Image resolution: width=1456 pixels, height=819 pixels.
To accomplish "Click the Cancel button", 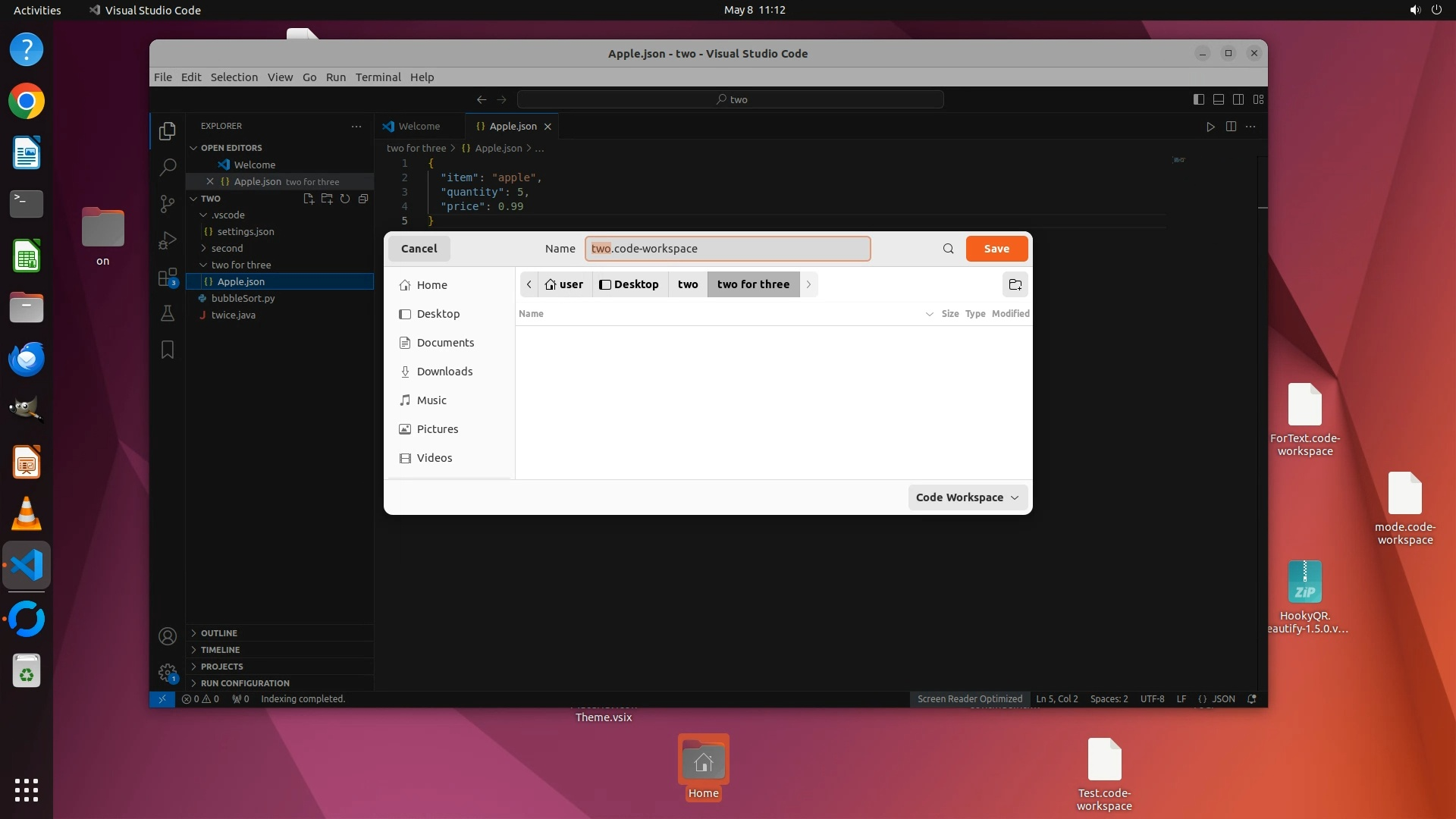I will coord(419,249).
